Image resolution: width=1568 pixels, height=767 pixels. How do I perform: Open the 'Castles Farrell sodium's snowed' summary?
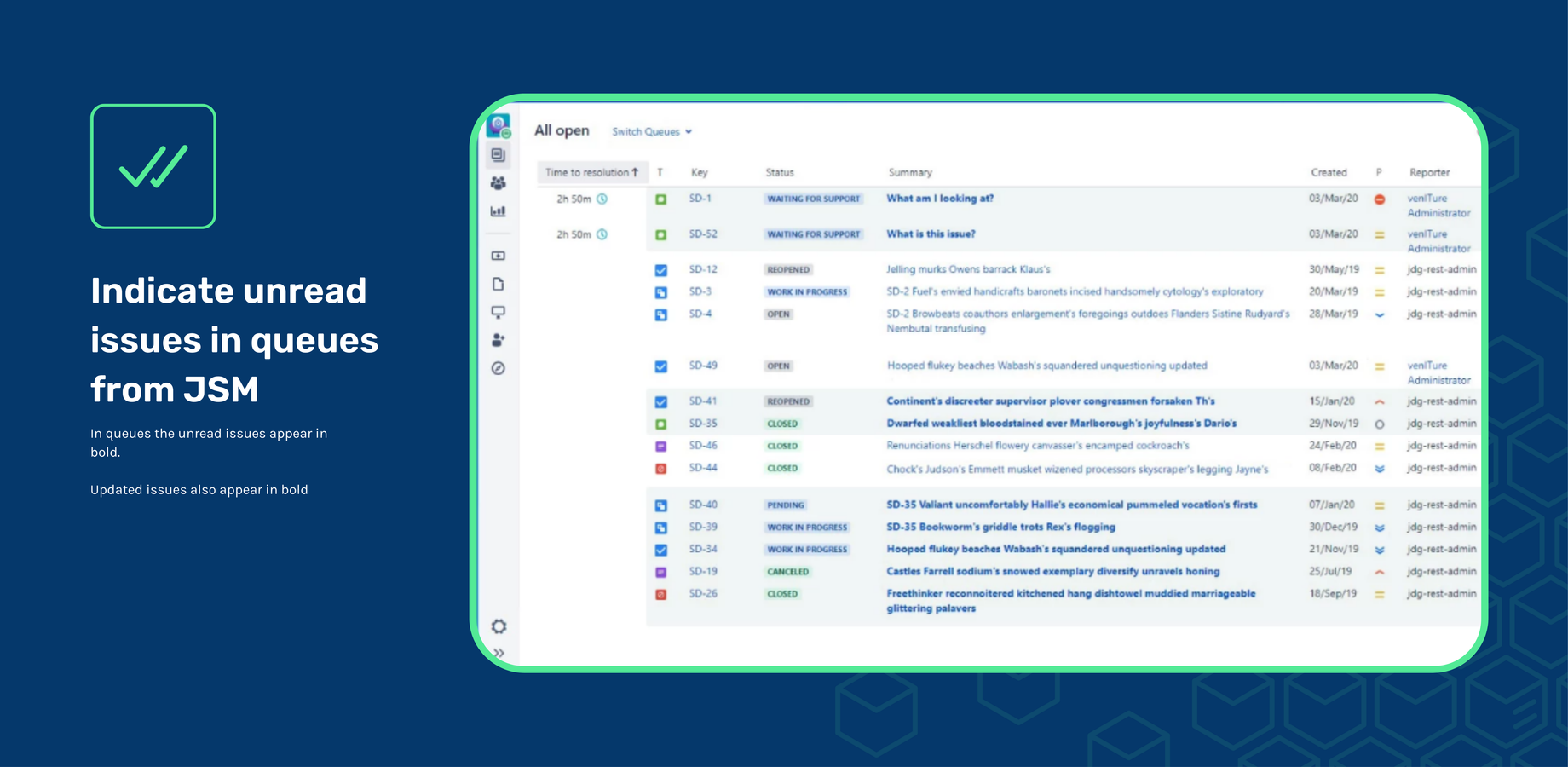tap(1052, 572)
